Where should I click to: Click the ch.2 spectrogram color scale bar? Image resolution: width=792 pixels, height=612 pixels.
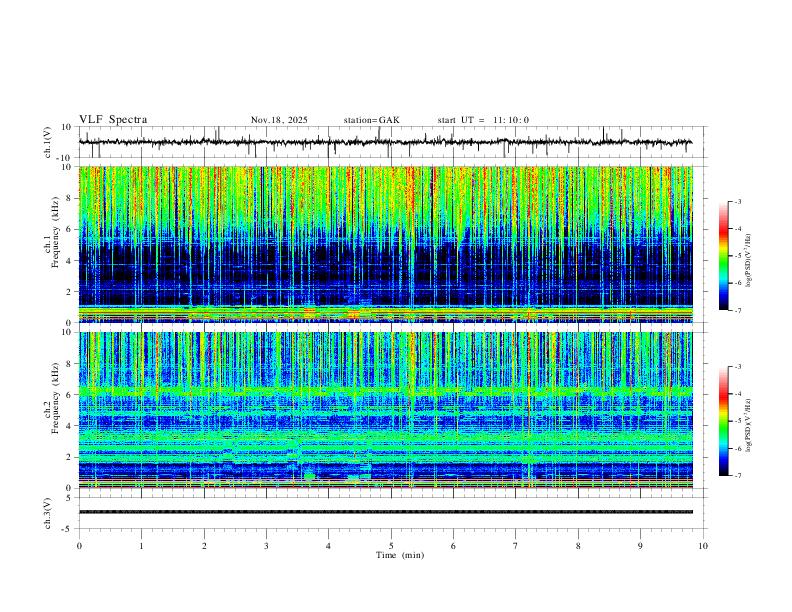point(723,421)
